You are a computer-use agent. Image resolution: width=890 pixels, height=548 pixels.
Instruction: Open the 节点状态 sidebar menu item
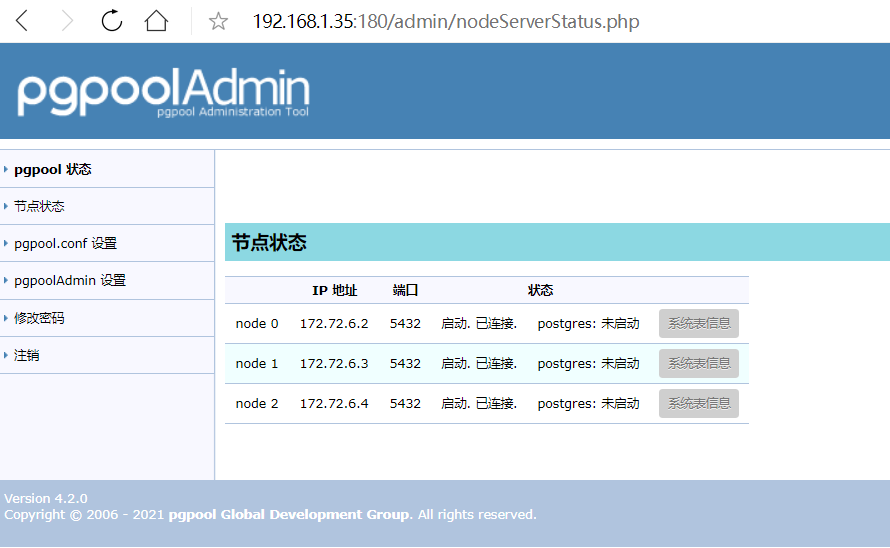pyautogui.click(x=39, y=206)
